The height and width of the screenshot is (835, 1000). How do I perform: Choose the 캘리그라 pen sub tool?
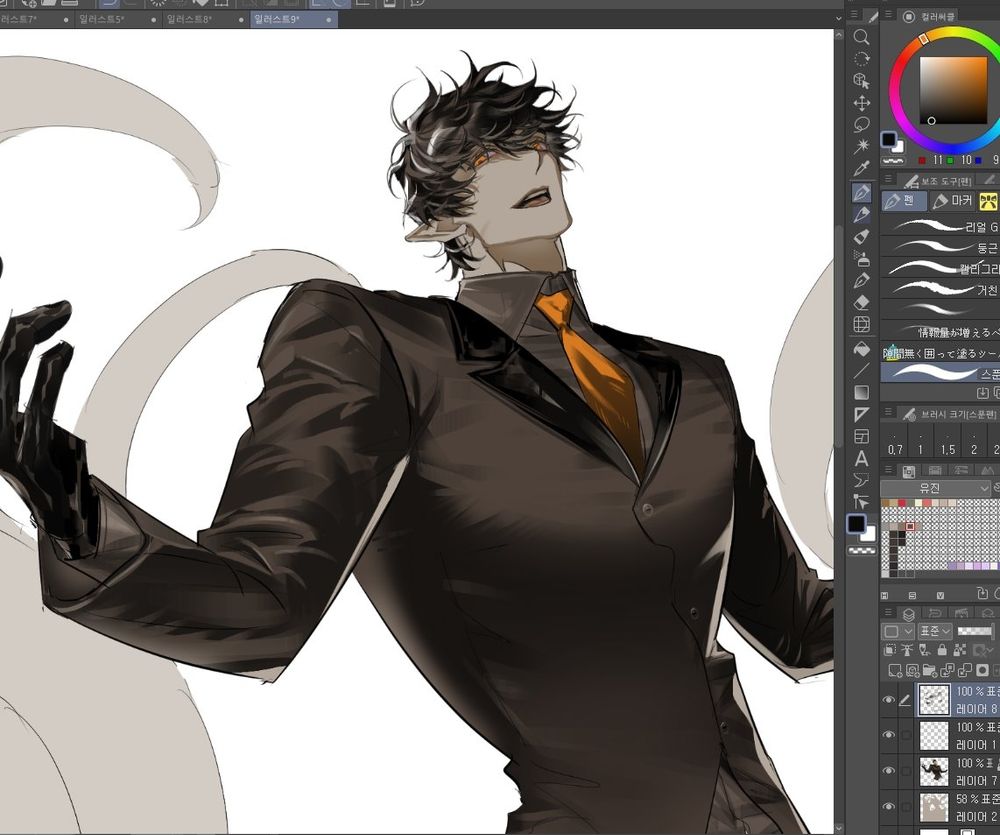click(940, 268)
